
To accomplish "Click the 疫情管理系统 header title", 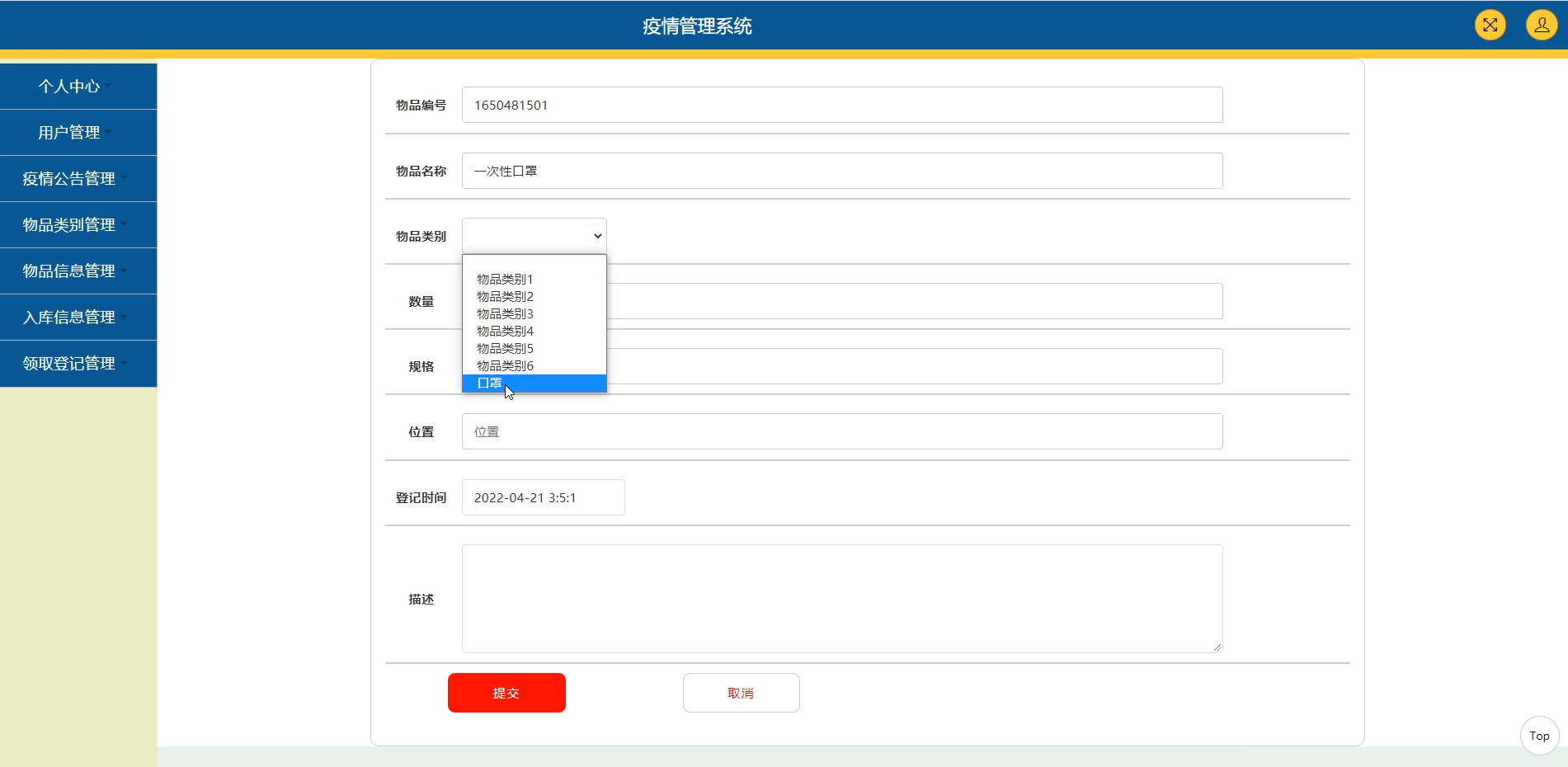I will pyautogui.click(x=697, y=26).
